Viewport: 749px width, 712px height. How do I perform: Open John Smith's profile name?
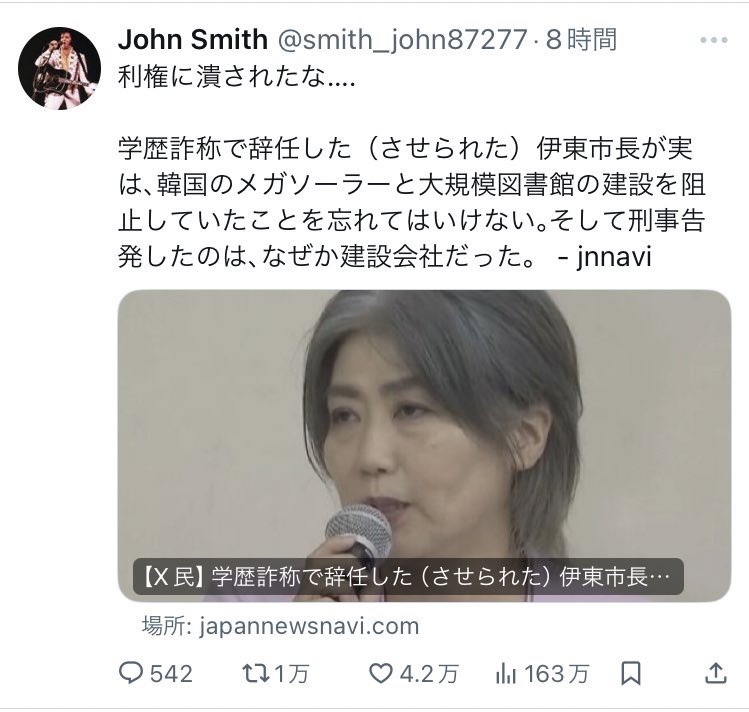pyautogui.click(x=193, y=39)
